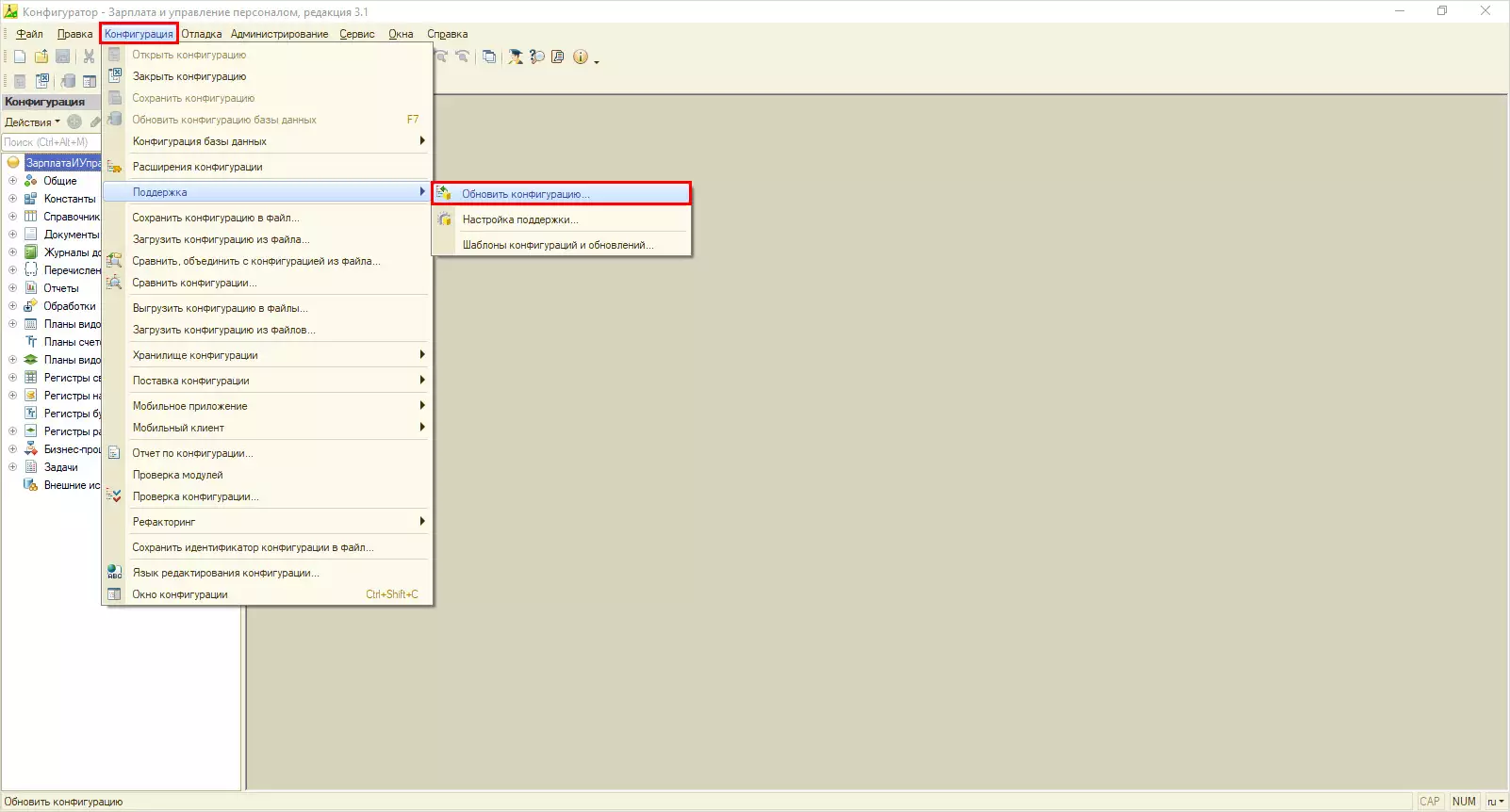1510x812 pixels.
Task: Click the Бизнес-процессы tree icon
Action: tap(31, 449)
